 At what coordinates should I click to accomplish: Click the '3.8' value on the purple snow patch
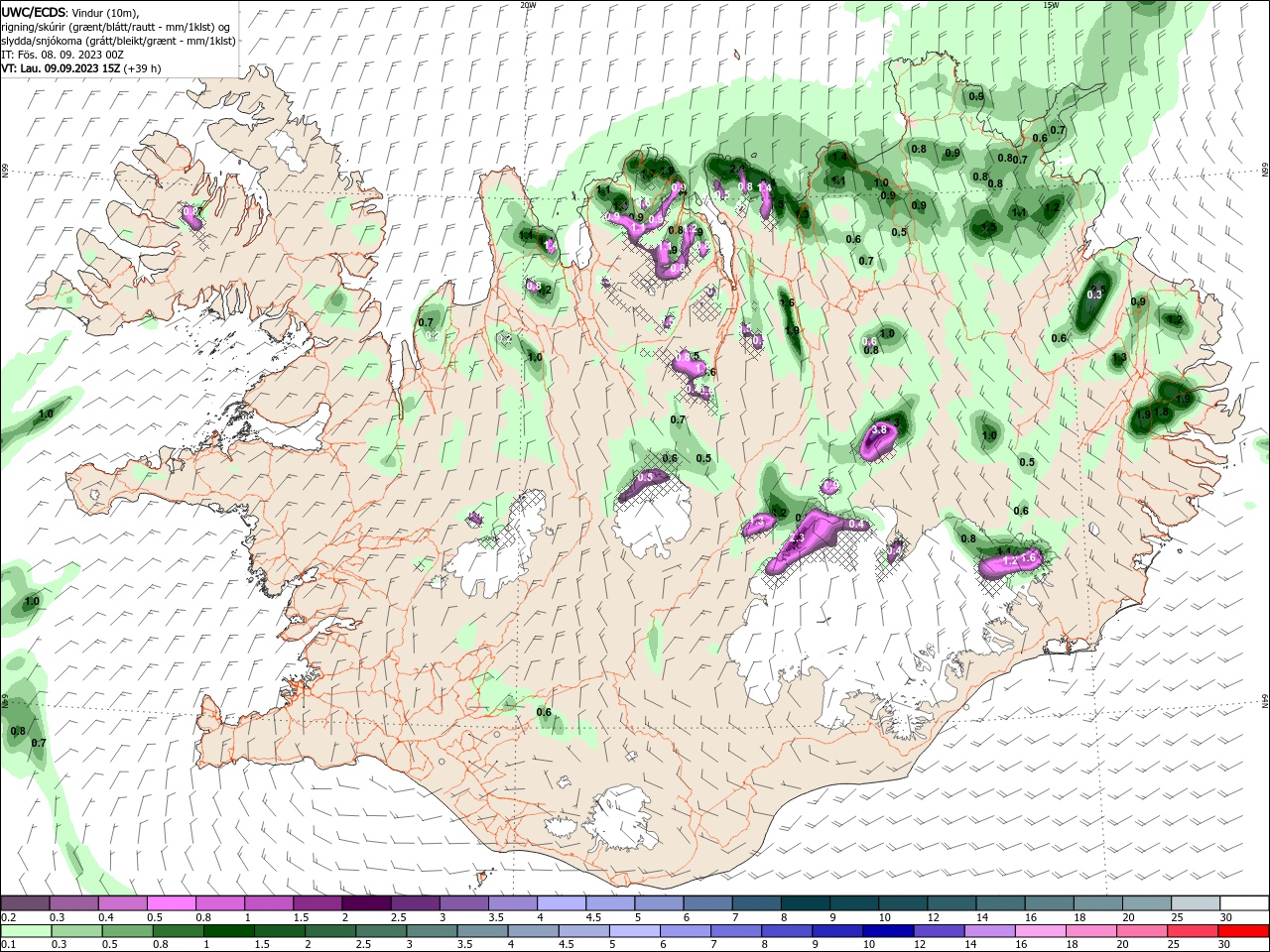(x=879, y=430)
